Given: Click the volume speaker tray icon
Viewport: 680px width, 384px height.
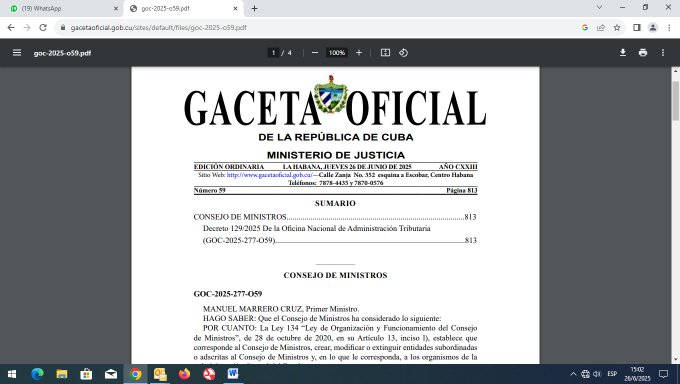Looking at the screenshot, I should point(597,374).
